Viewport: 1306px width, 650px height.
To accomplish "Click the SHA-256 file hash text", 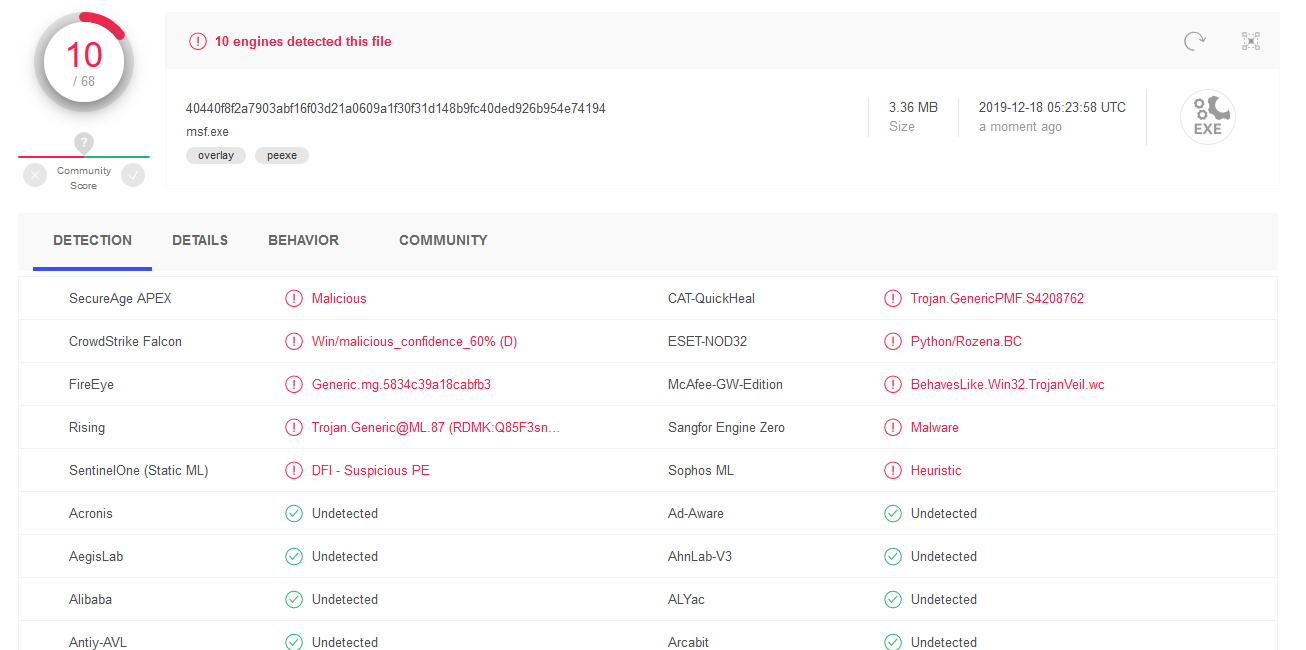I will click(x=395, y=108).
